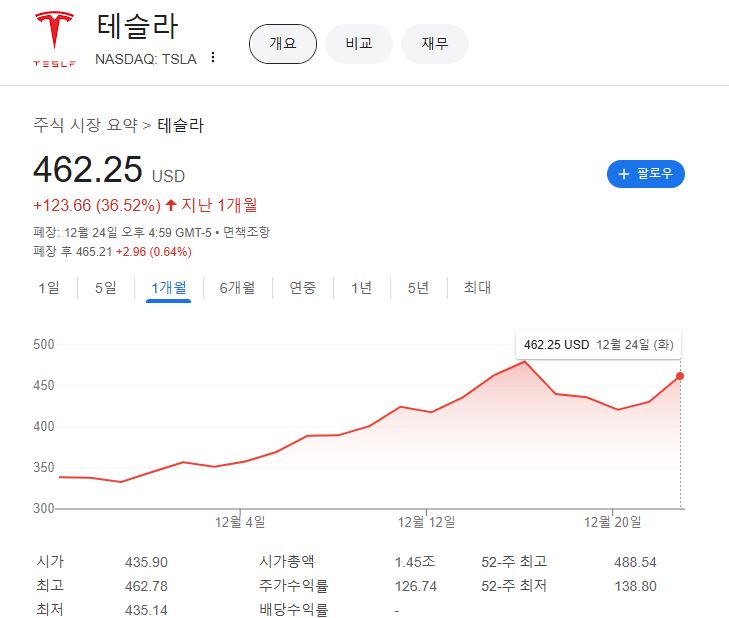Click the 462.25 price value
Image resolution: width=729 pixels, height=618 pixels.
[88, 169]
